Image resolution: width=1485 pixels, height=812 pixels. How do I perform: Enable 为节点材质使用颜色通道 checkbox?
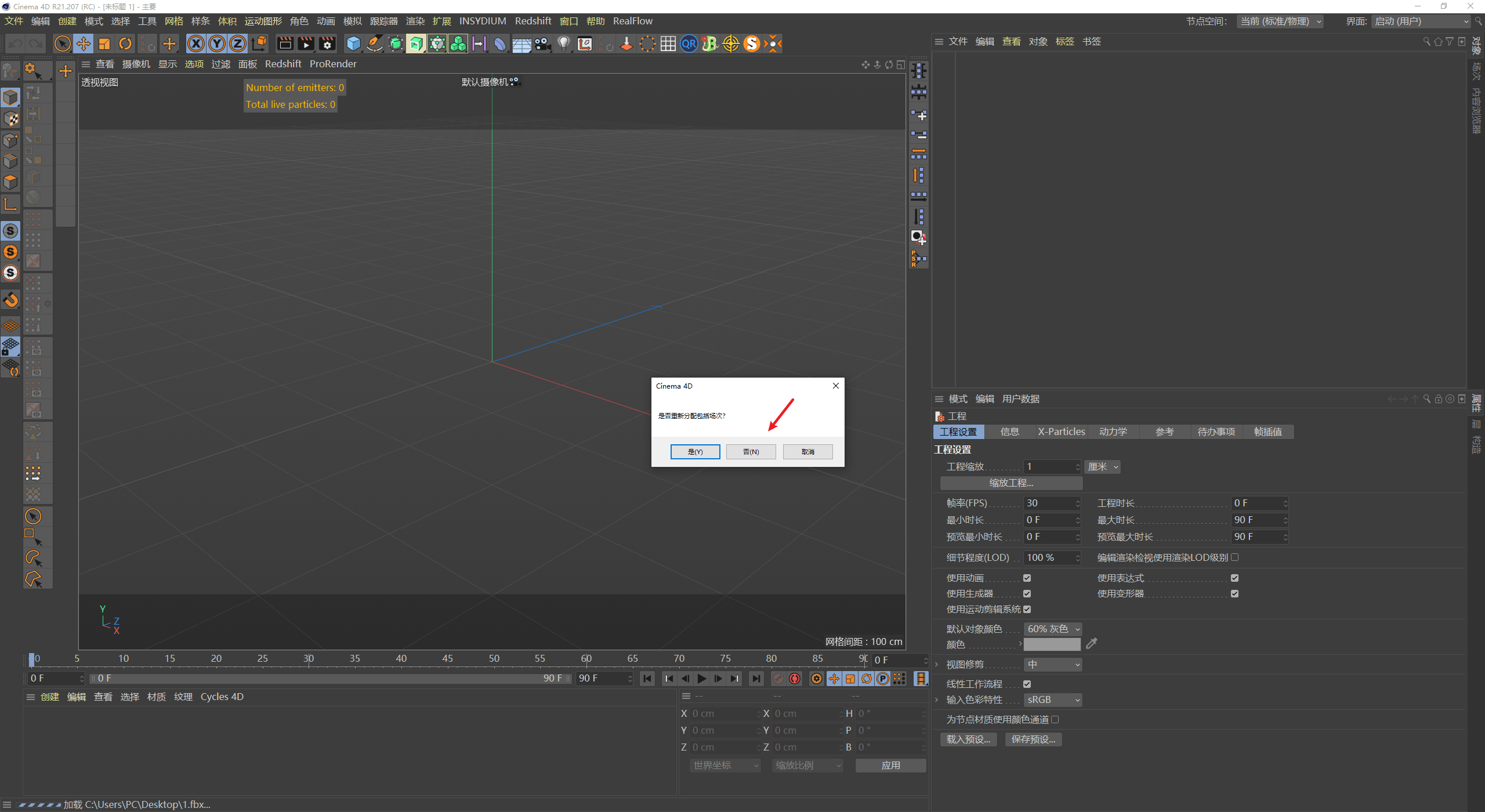[1055, 719]
